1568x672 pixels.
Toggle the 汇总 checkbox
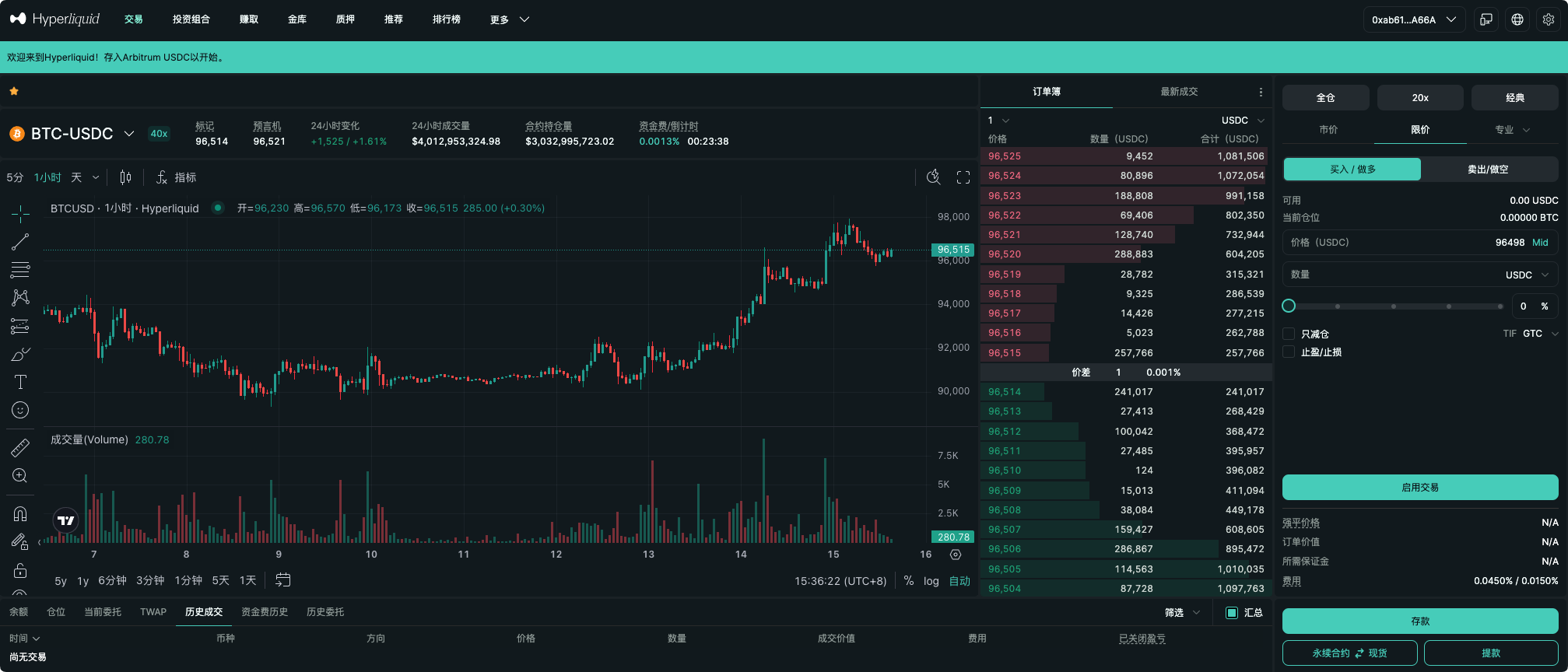coord(1232,613)
